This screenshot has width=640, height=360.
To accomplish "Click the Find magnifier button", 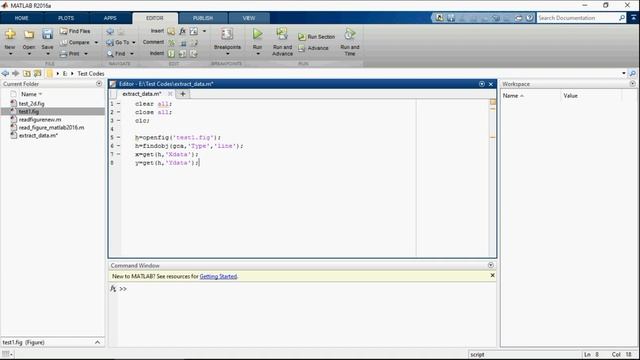I will 116,53.
